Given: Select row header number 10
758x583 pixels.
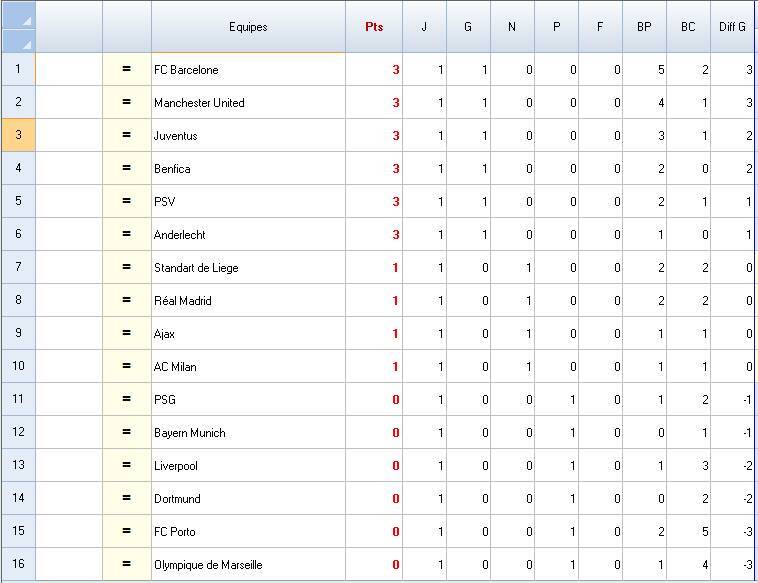Looking at the screenshot, I should pos(18,367).
